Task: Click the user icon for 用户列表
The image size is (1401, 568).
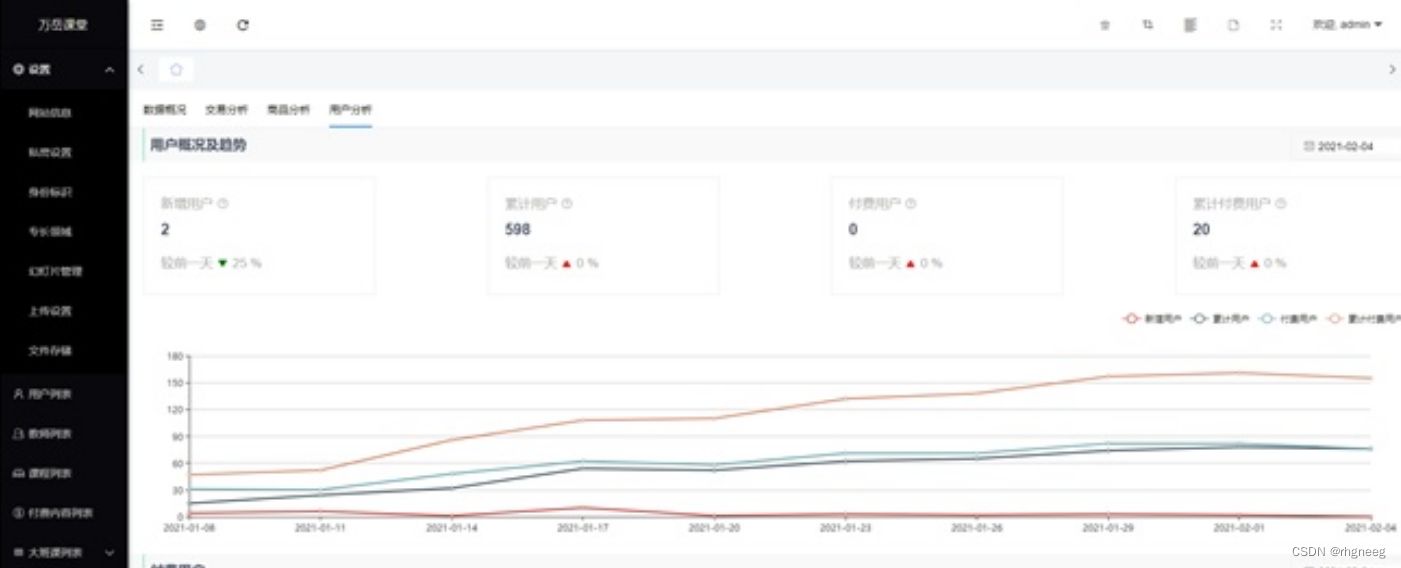Action: click(18, 394)
